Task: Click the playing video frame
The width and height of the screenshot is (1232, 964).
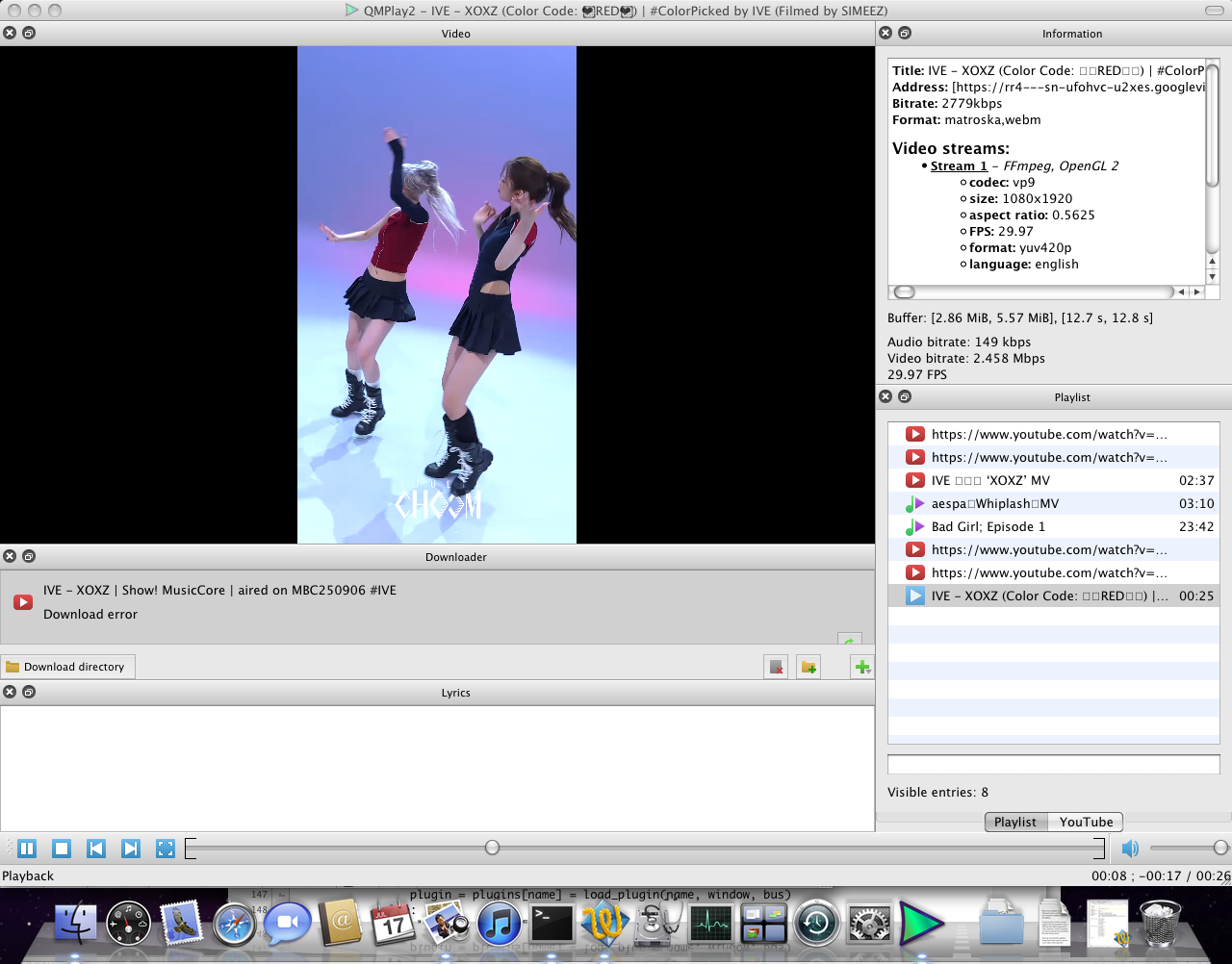Action: [437, 294]
